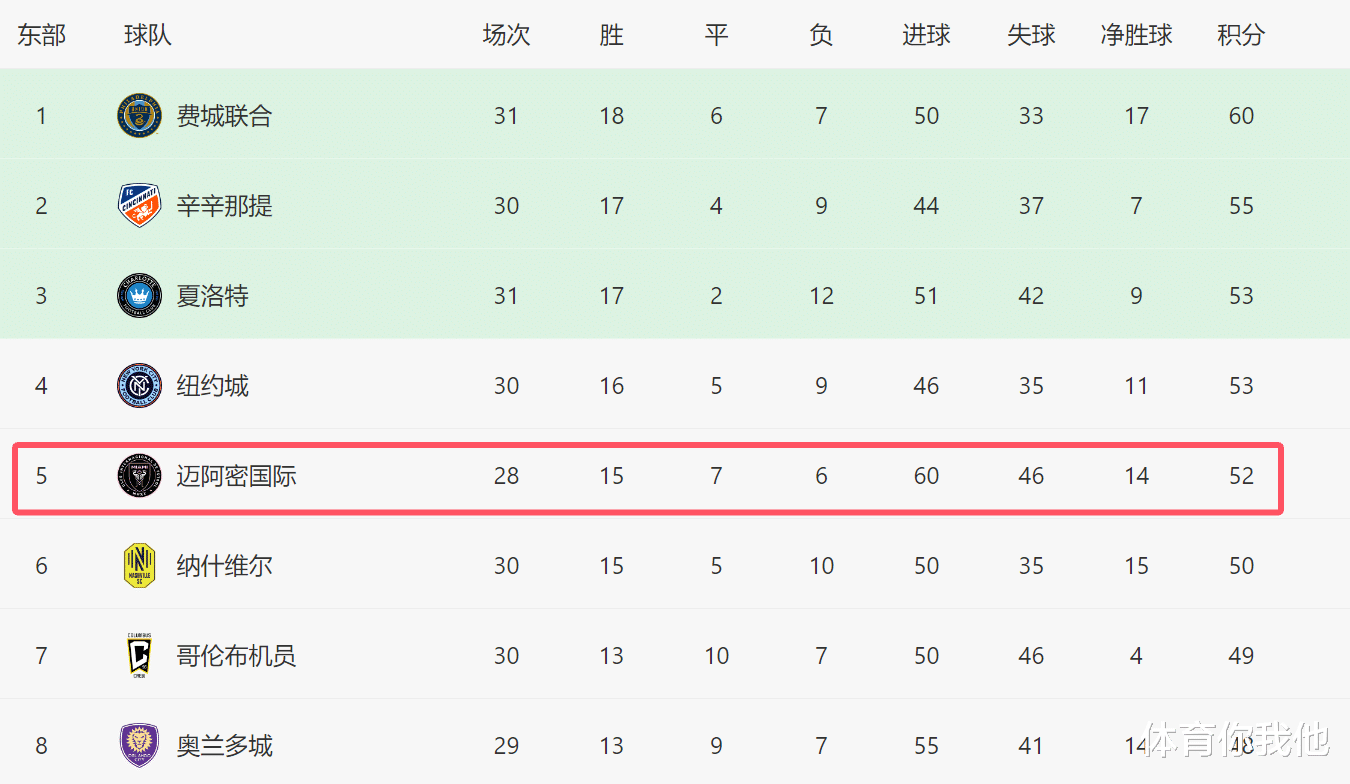1350x784 pixels.
Task: Click the 东部 conference header label
Action: click(x=41, y=35)
